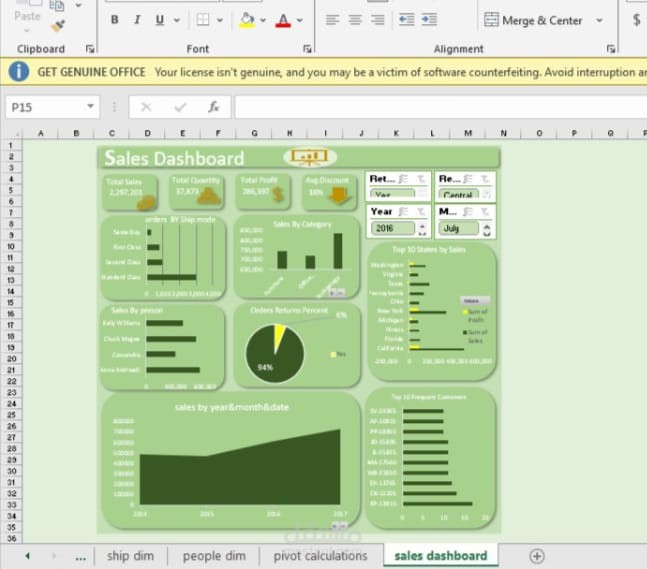Screen dimensions: 647x569
Task: Click the accounting dollar format icon
Action: coord(637,20)
